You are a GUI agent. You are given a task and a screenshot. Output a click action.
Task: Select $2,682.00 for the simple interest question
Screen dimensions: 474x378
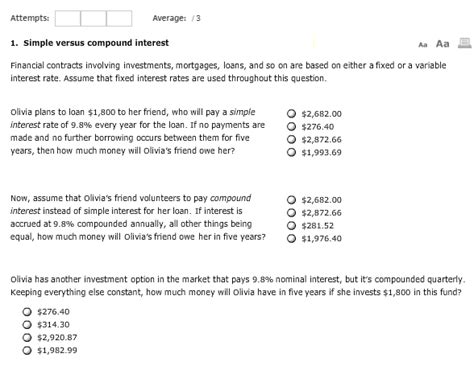click(x=291, y=114)
